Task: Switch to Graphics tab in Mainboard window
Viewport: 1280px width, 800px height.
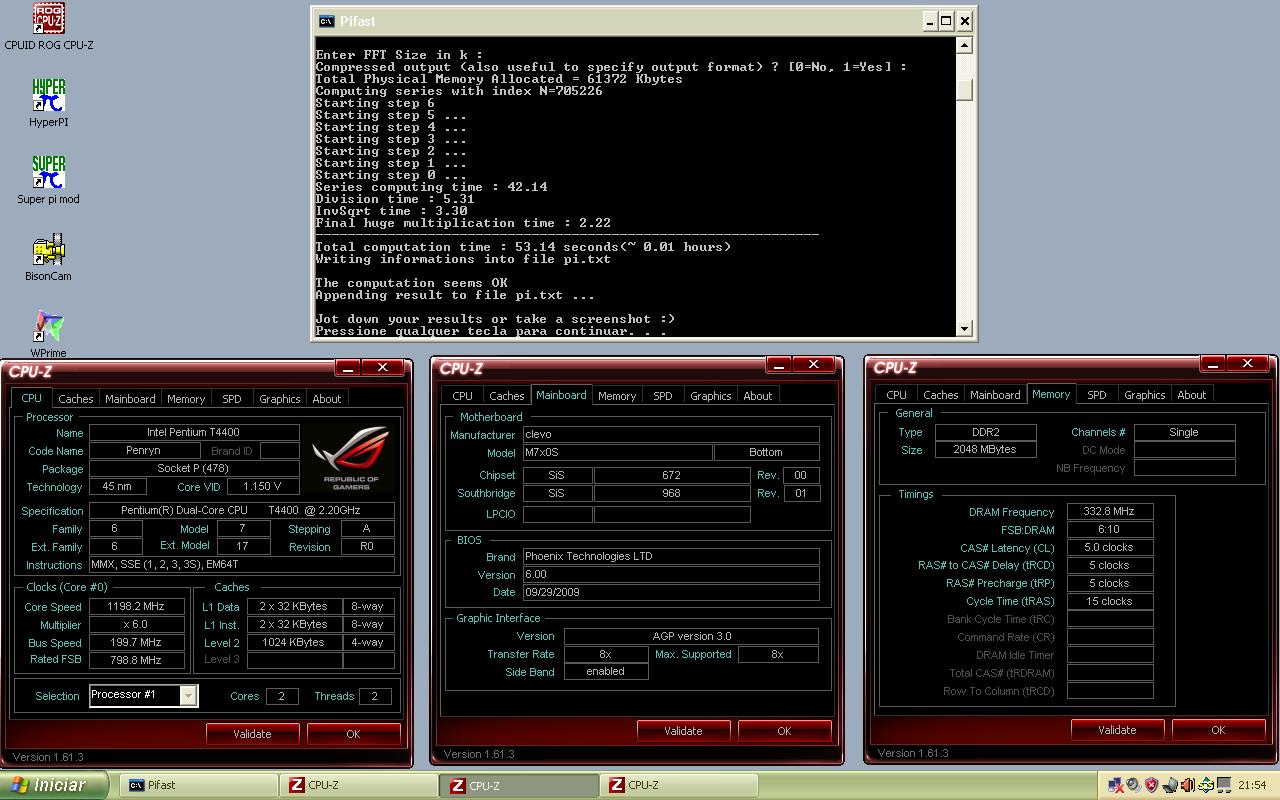Action: (711, 396)
